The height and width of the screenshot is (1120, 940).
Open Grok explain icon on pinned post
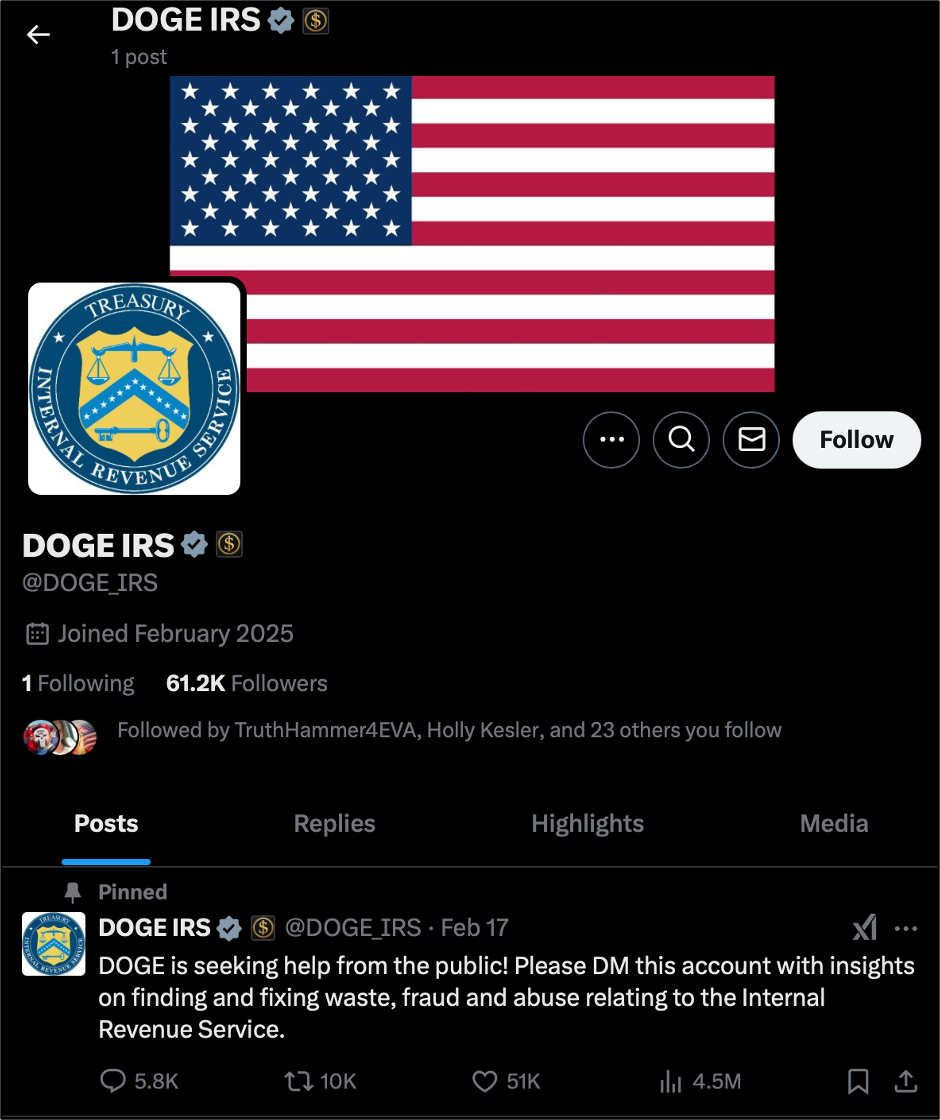(865, 928)
